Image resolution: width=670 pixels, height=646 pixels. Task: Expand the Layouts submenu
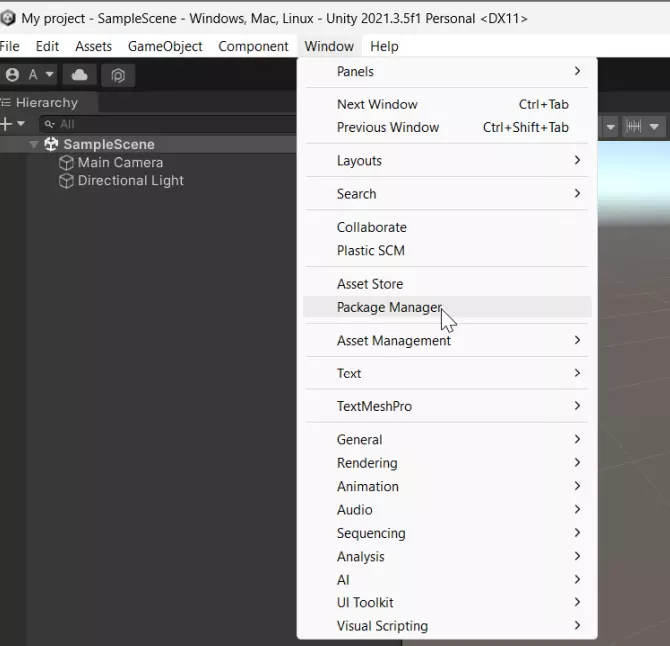click(447, 161)
